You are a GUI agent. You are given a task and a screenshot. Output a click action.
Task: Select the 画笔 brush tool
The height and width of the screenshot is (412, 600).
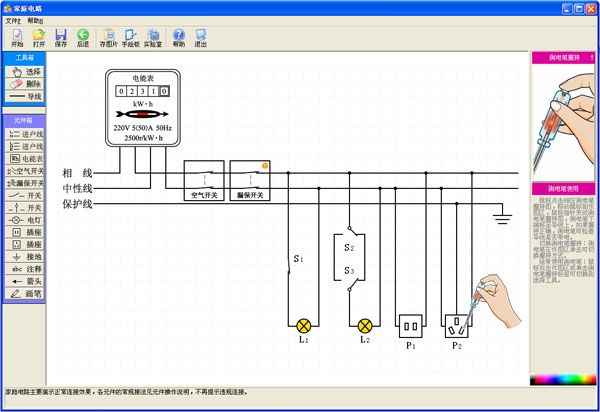pos(25,294)
